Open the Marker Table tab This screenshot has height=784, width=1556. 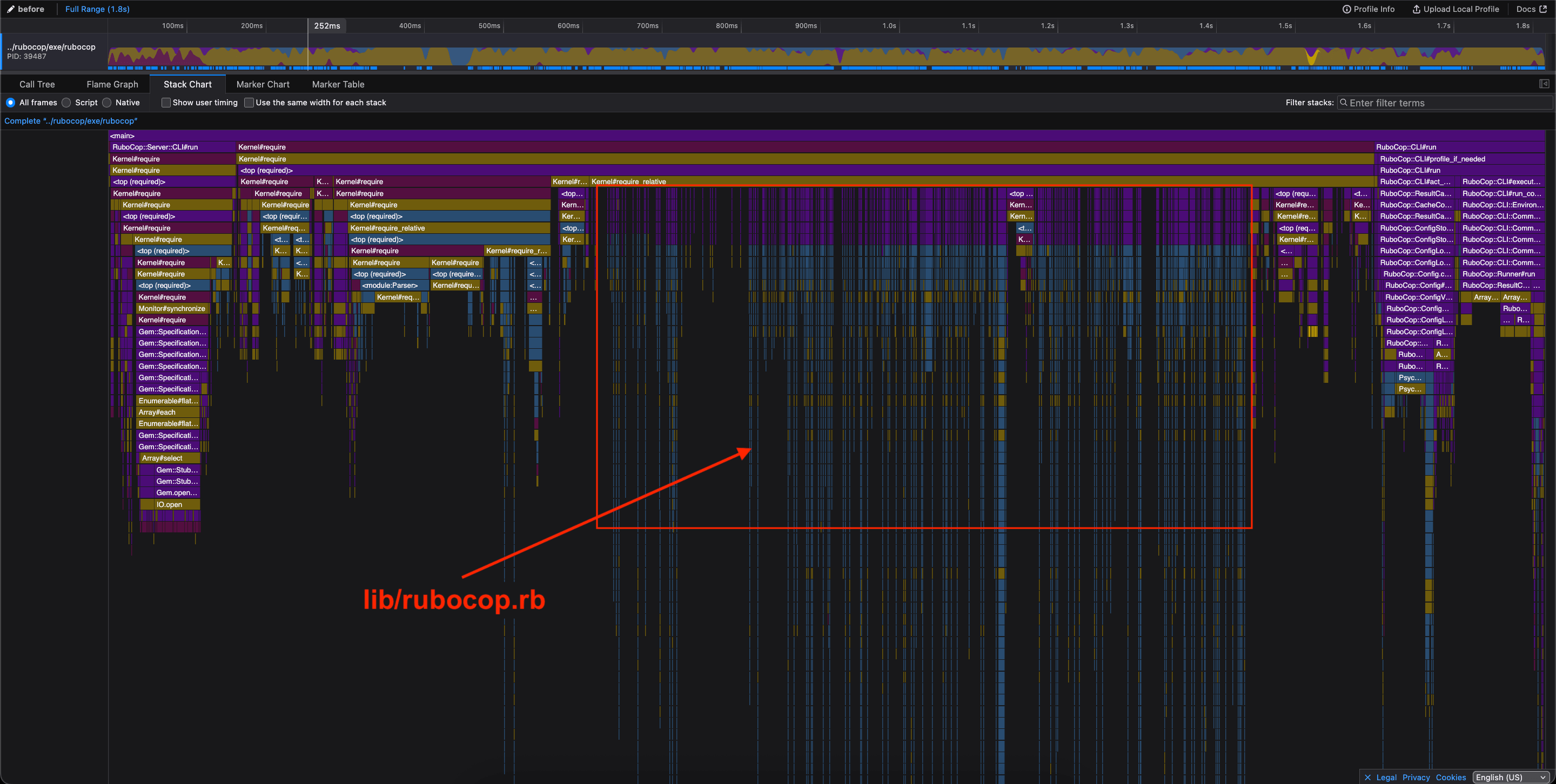click(x=338, y=84)
